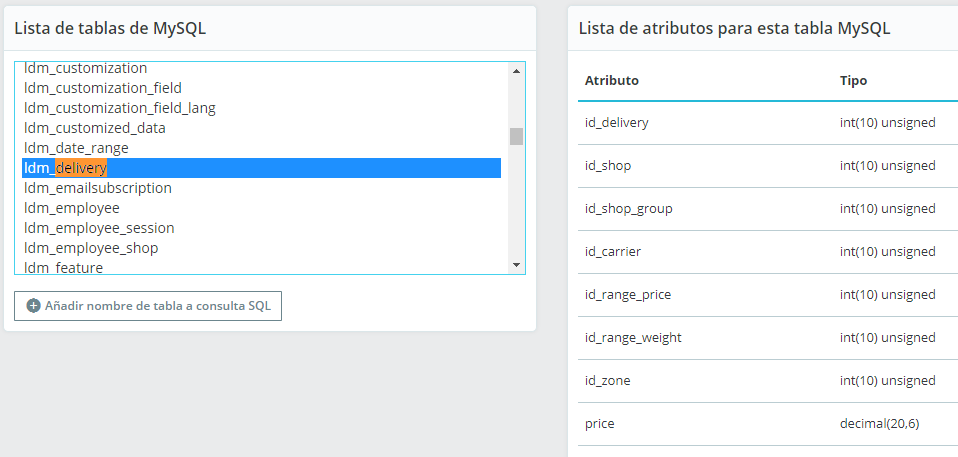Pick ldm_date_range from MySQL tables
This screenshot has width=958, height=457.
click(77, 148)
